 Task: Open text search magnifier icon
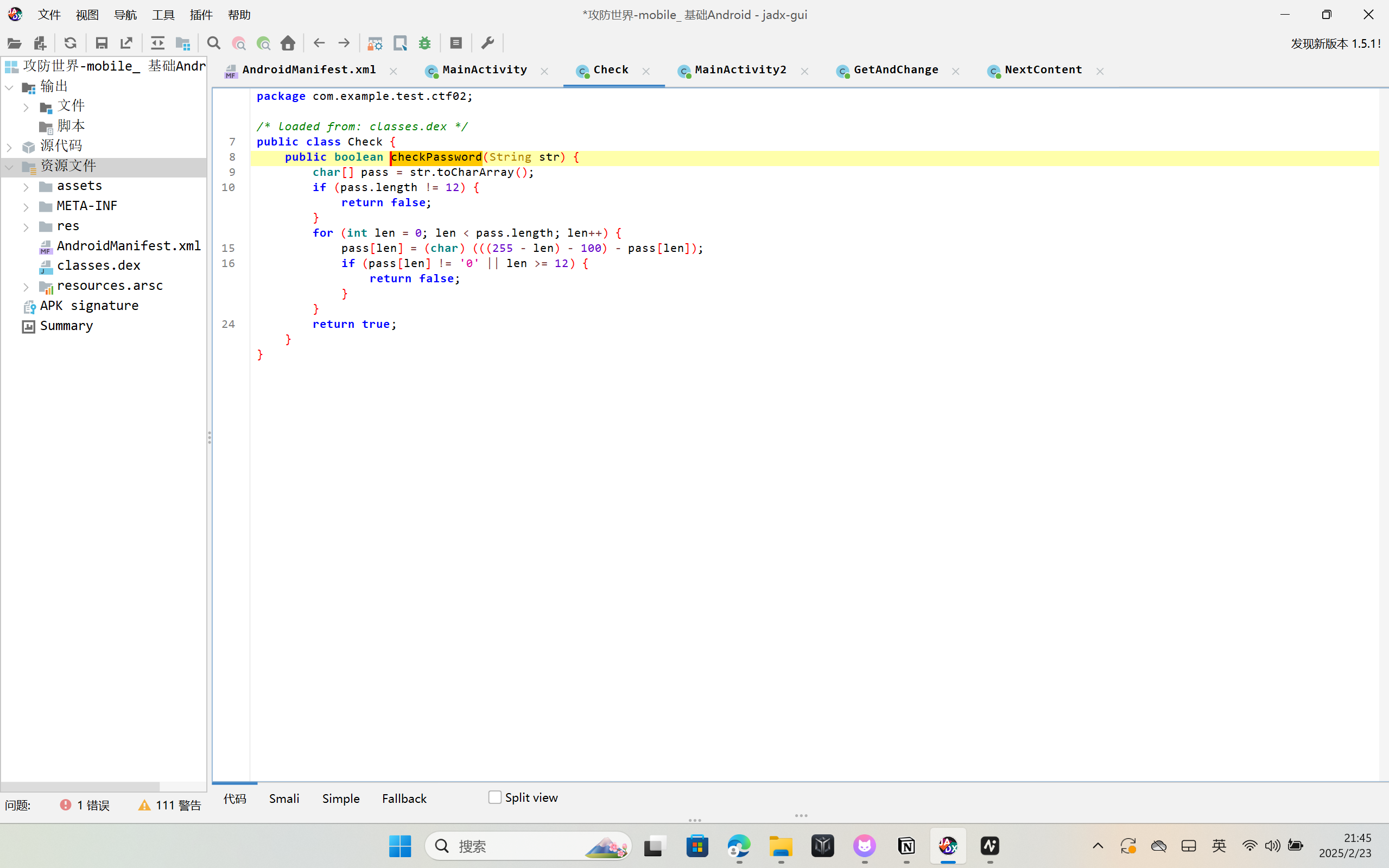[213, 43]
